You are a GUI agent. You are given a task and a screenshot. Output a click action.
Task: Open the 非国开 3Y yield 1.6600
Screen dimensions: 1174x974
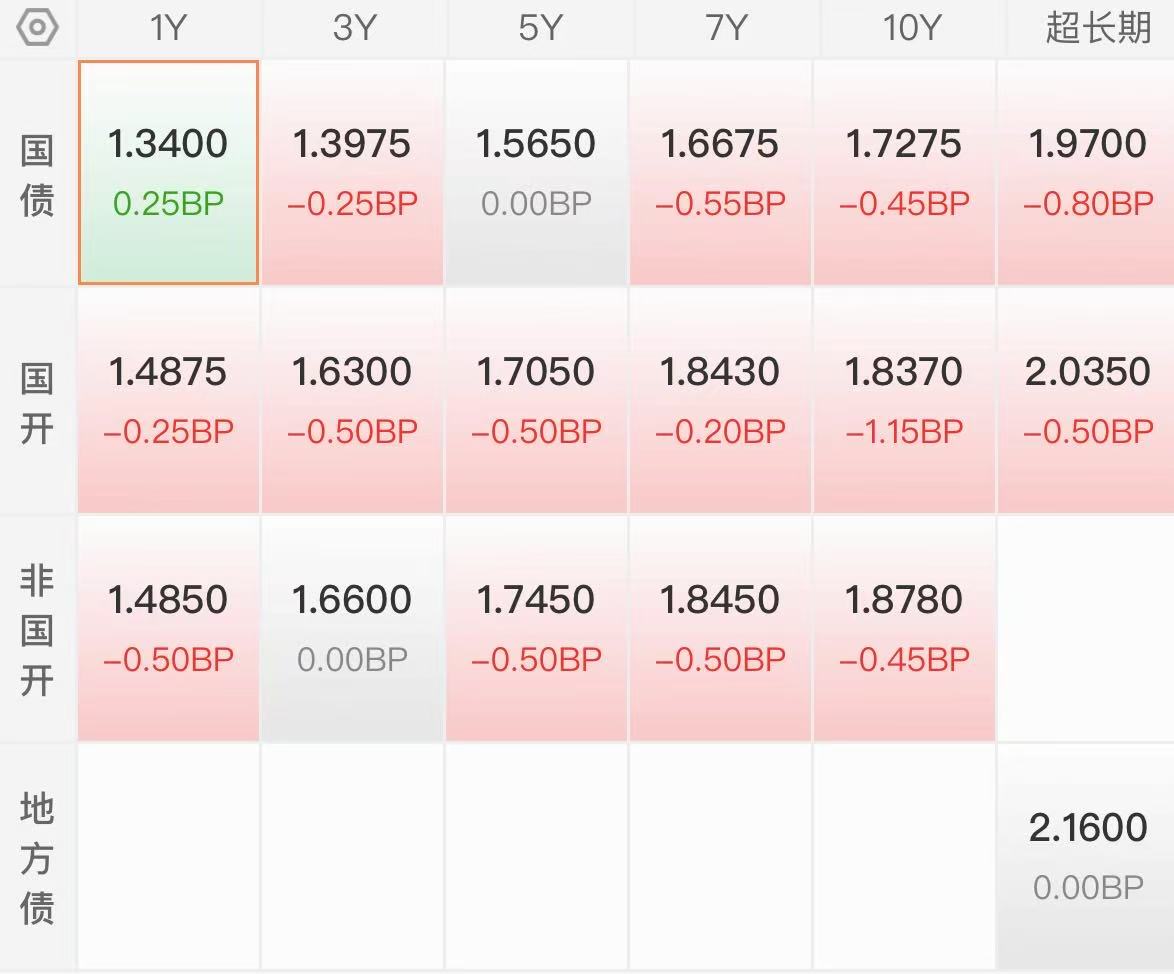pyautogui.click(x=353, y=629)
